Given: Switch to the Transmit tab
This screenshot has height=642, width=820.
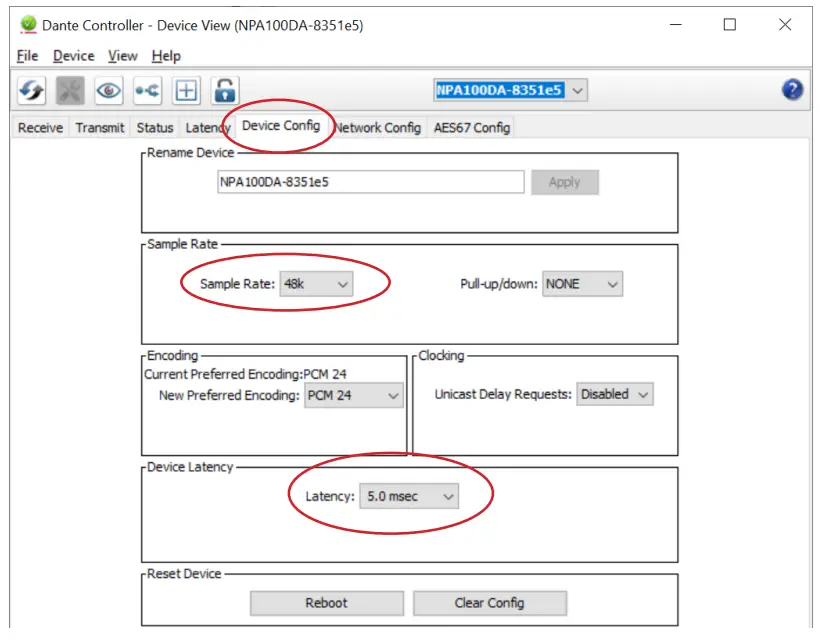Looking at the screenshot, I should pyautogui.click(x=100, y=128).
